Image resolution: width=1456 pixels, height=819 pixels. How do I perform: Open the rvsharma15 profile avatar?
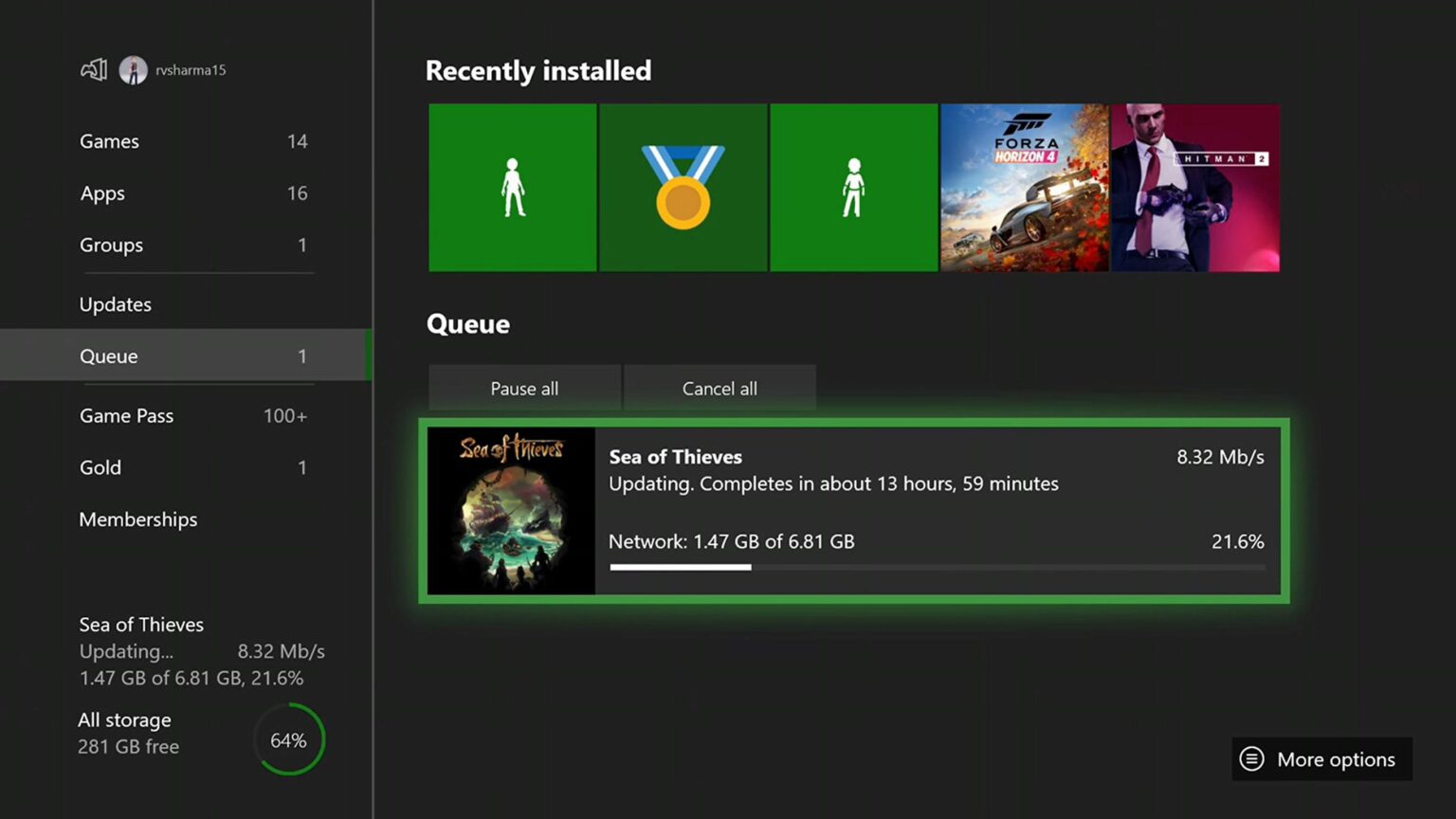coord(133,70)
